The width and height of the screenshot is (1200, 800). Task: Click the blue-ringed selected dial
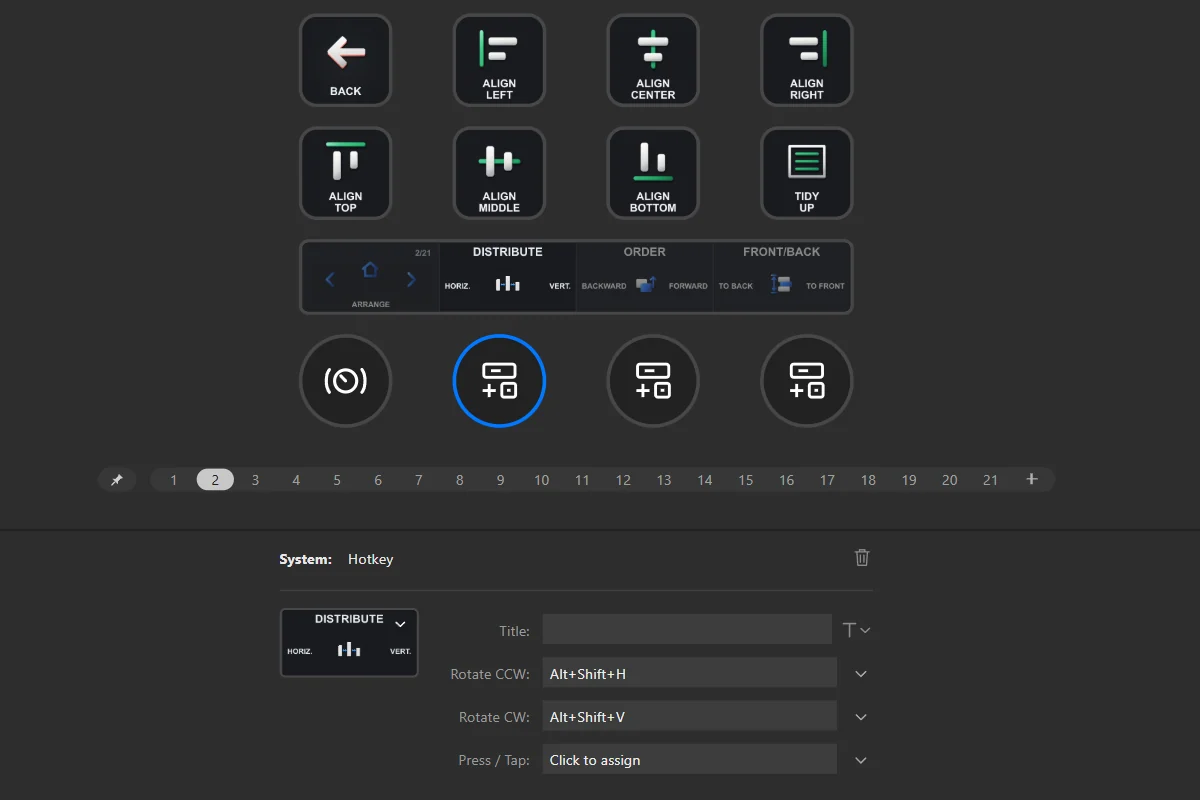click(499, 381)
